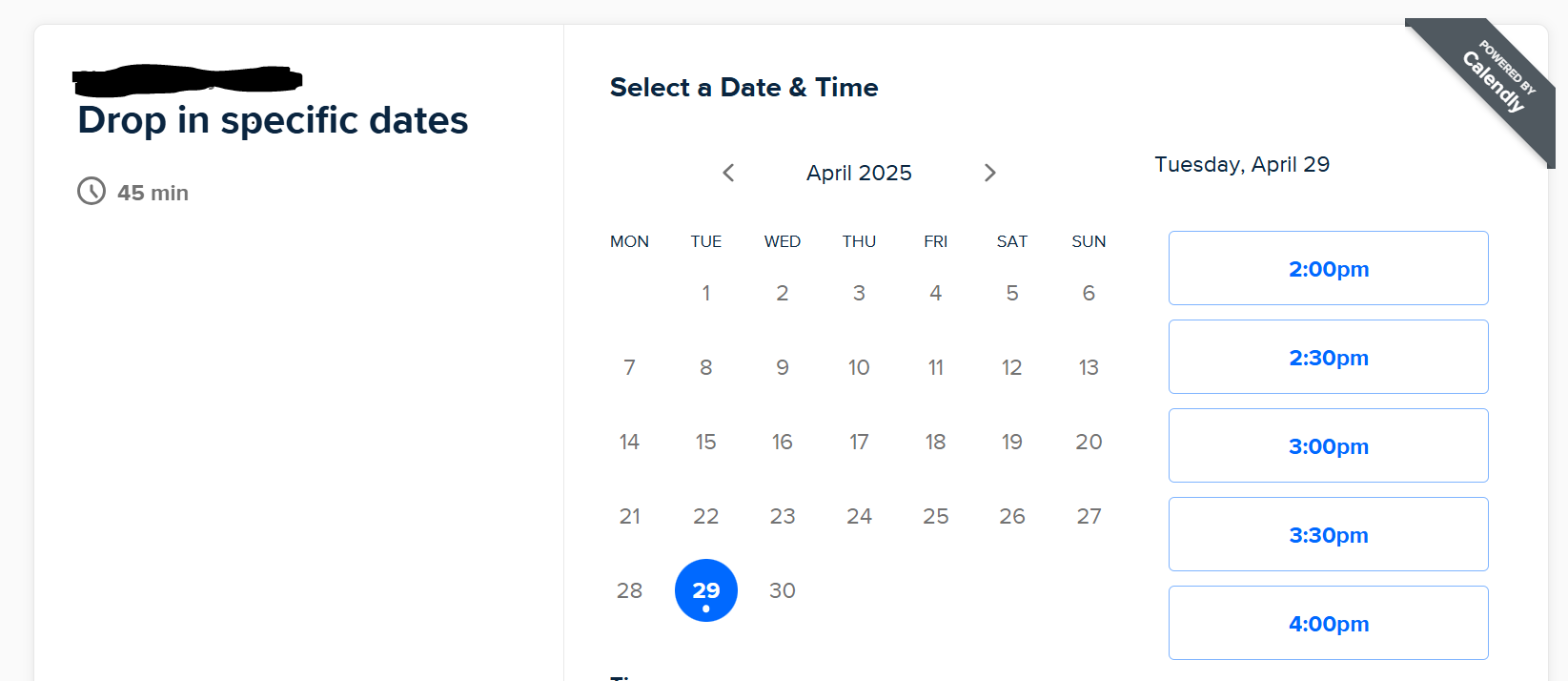1568x681 pixels.
Task: Select April 29 highlighted date
Action: point(706,590)
